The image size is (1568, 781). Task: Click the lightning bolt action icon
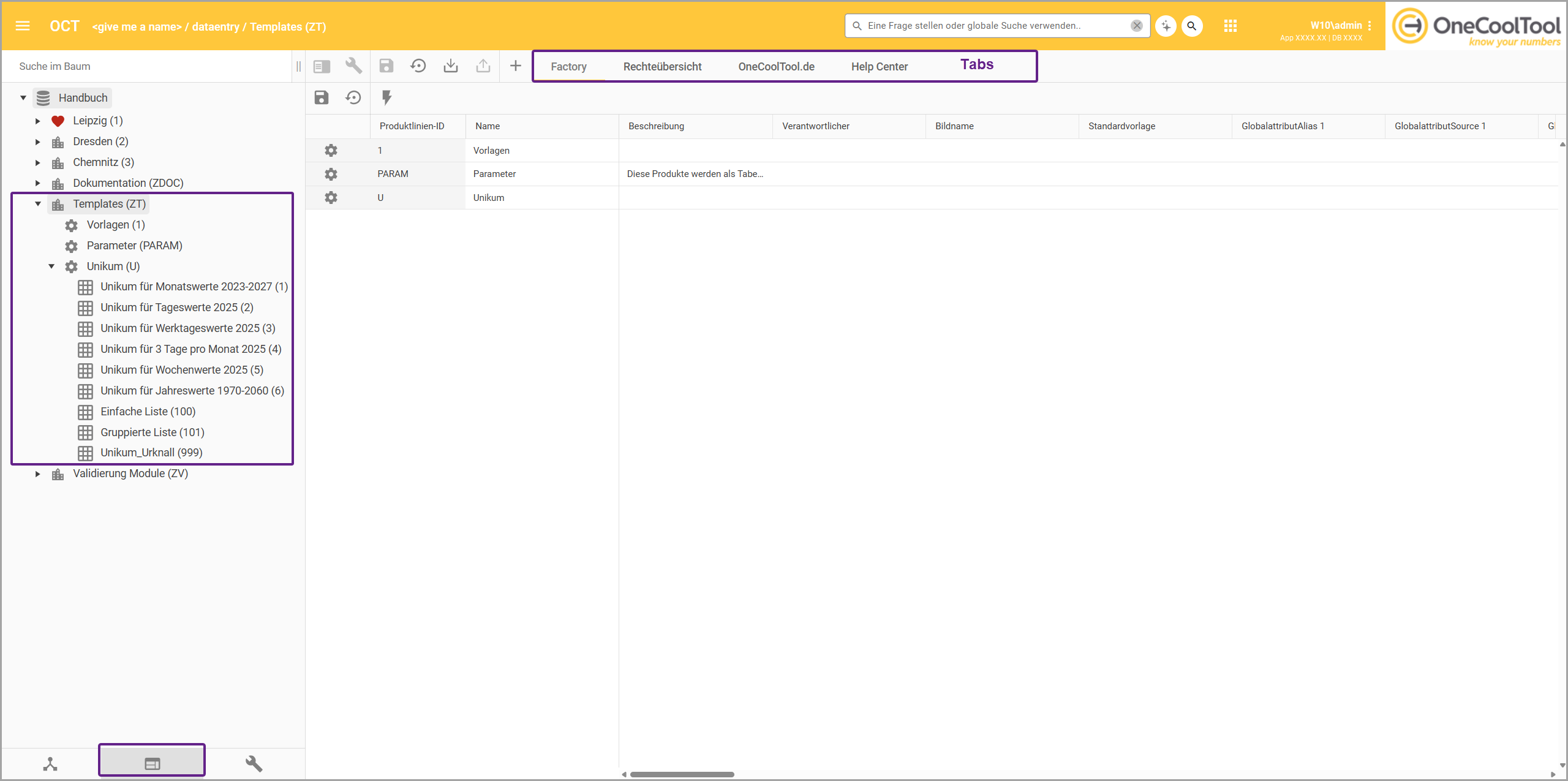pyautogui.click(x=386, y=97)
